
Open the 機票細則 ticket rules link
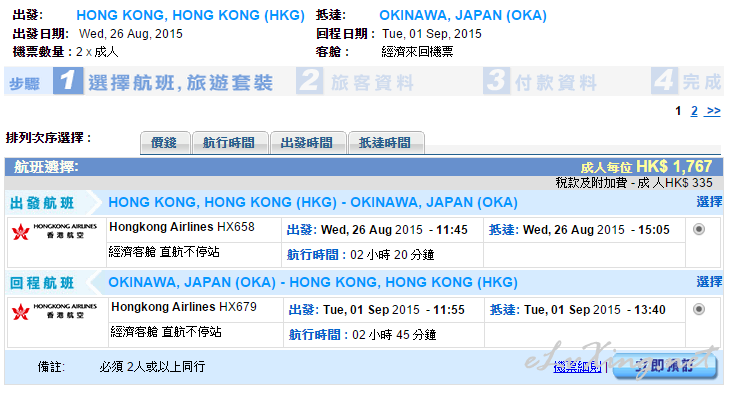[x=577, y=367]
